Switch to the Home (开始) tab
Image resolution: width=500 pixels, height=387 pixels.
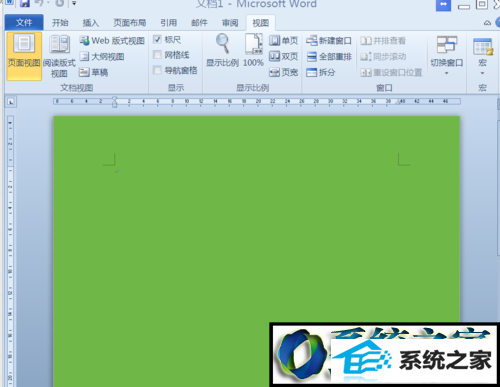click(x=60, y=22)
